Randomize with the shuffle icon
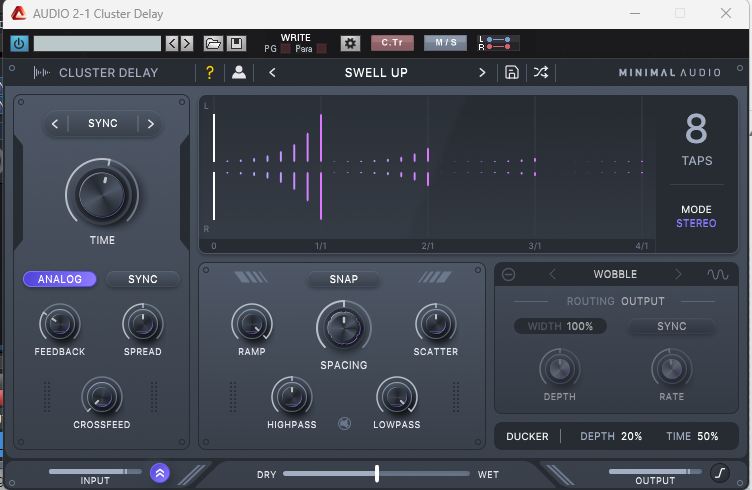This screenshot has height=490, width=752. pyautogui.click(x=541, y=72)
